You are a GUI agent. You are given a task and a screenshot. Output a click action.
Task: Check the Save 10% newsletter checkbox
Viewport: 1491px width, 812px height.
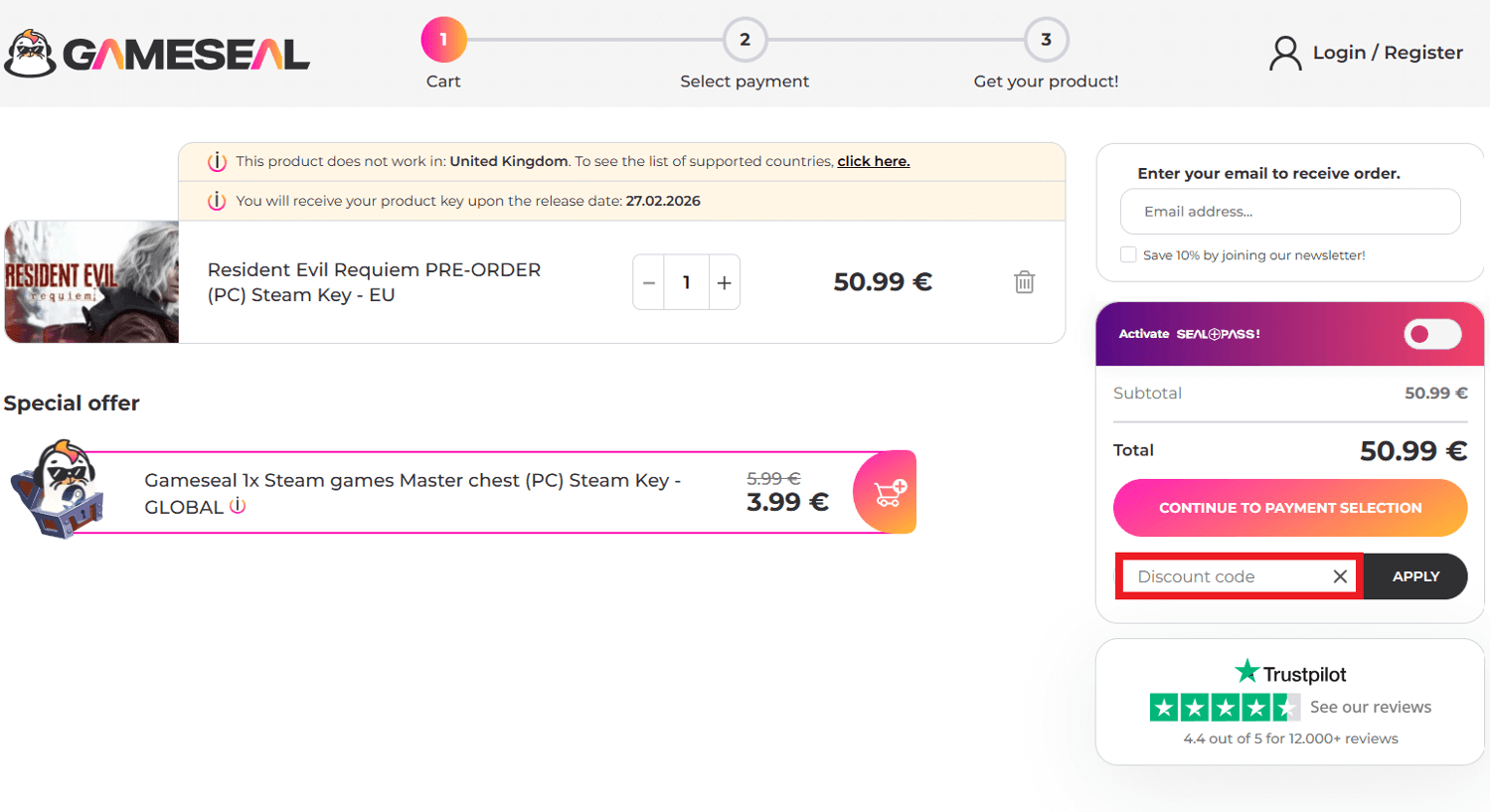[1128, 254]
